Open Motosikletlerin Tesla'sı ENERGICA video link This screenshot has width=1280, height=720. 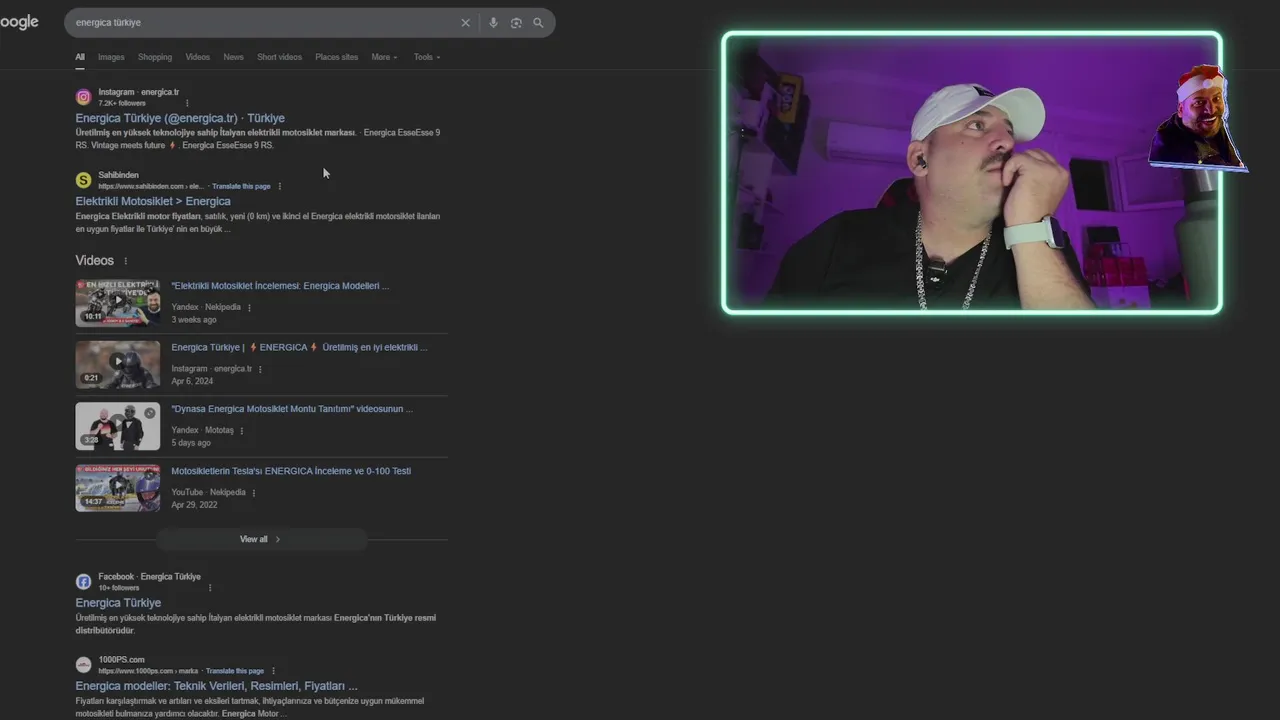coord(291,471)
